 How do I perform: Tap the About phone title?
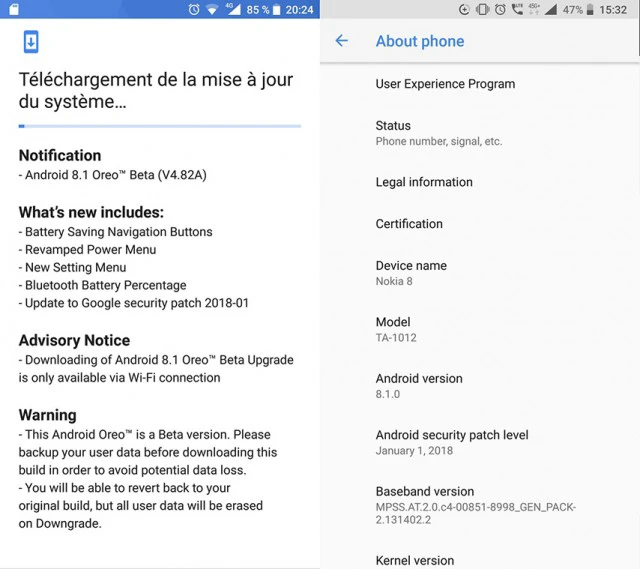(420, 41)
